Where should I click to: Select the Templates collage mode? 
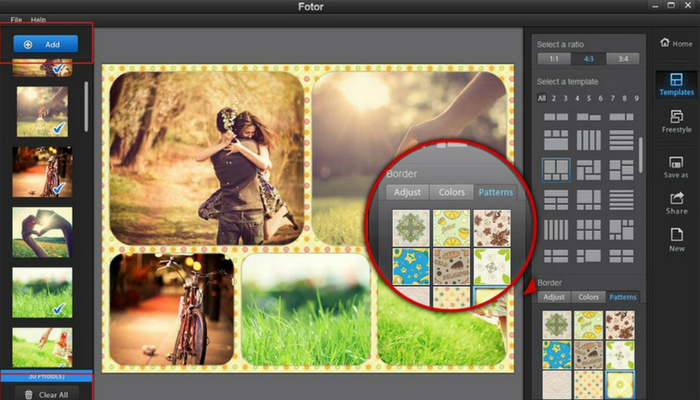(x=676, y=84)
